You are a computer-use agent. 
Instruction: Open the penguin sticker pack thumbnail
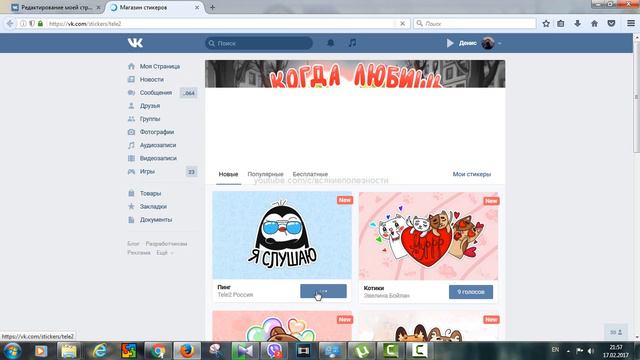pyautogui.click(x=282, y=236)
